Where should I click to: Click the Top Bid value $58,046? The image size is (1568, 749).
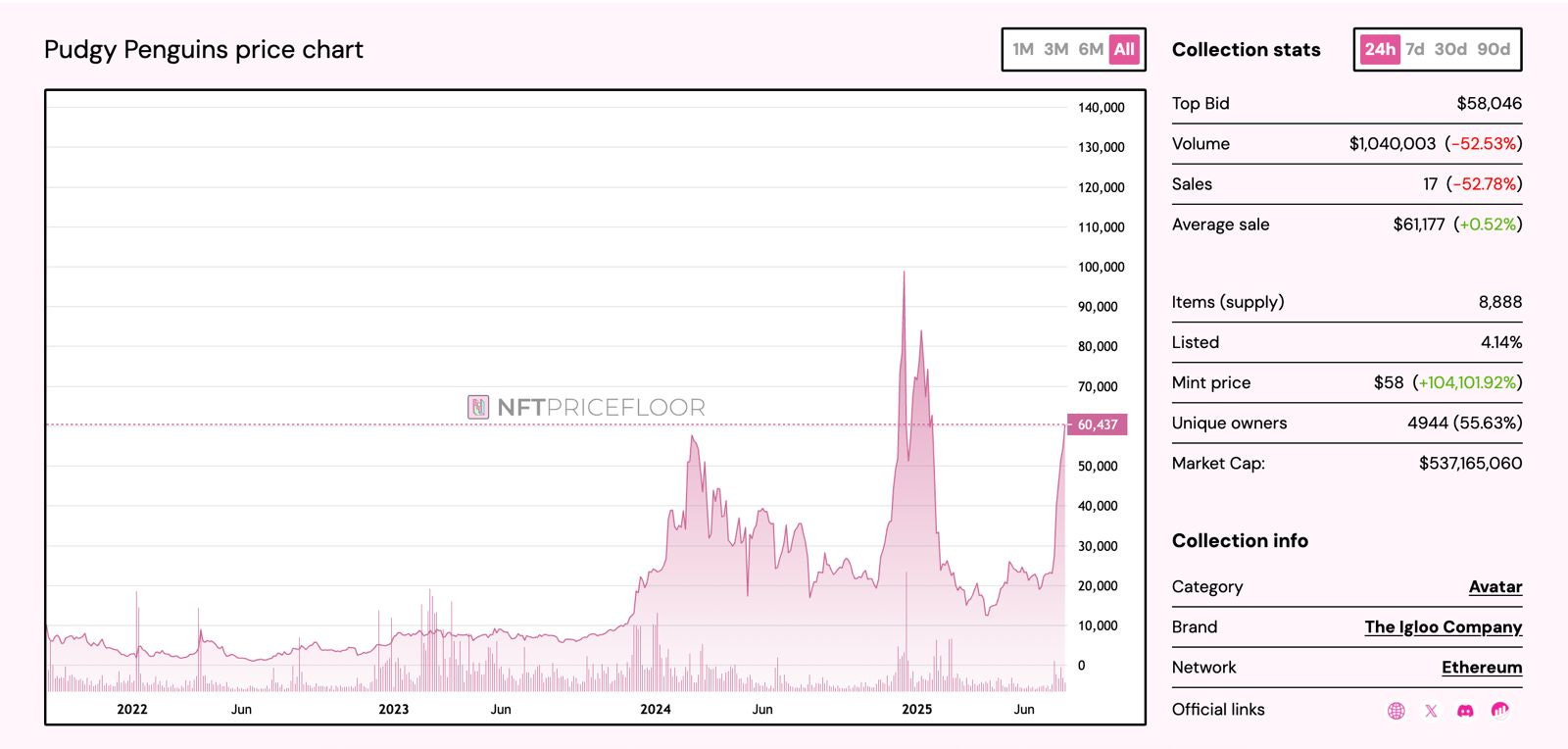point(1490,104)
